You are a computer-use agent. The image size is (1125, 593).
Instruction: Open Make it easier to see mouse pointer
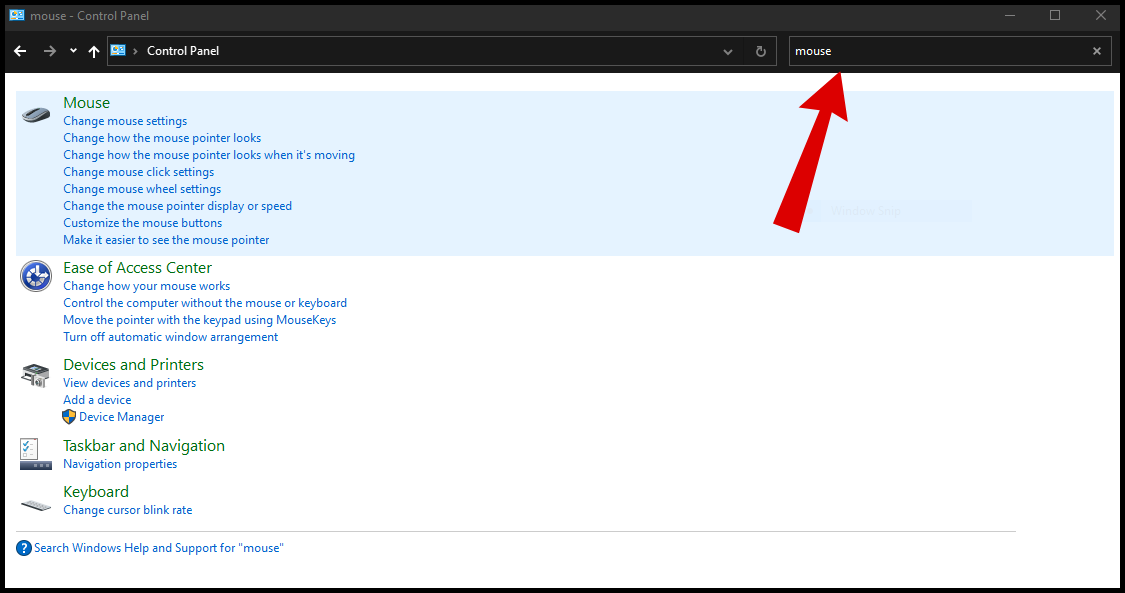point(166,240)
